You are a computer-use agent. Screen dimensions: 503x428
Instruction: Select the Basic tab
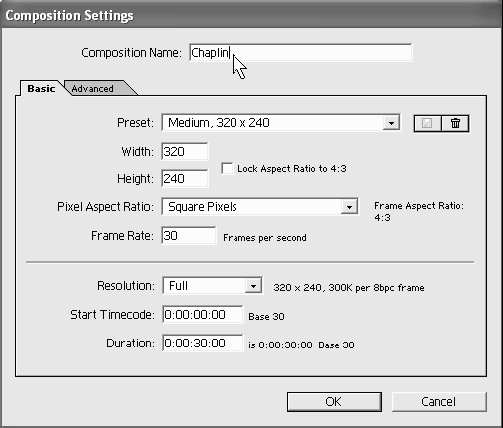coord(41,89)
